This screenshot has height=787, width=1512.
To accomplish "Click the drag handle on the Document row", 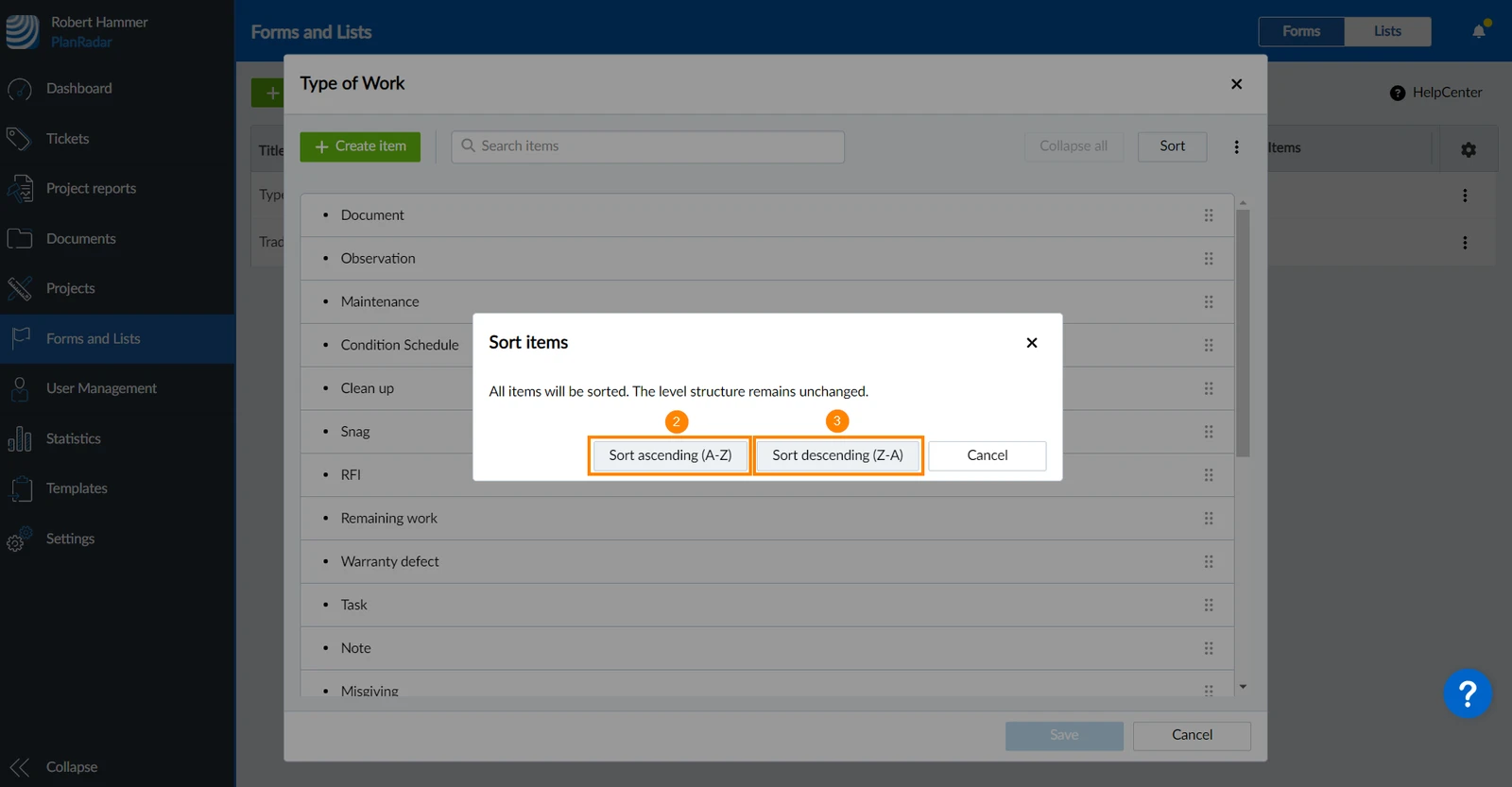I will point(1209,215).
